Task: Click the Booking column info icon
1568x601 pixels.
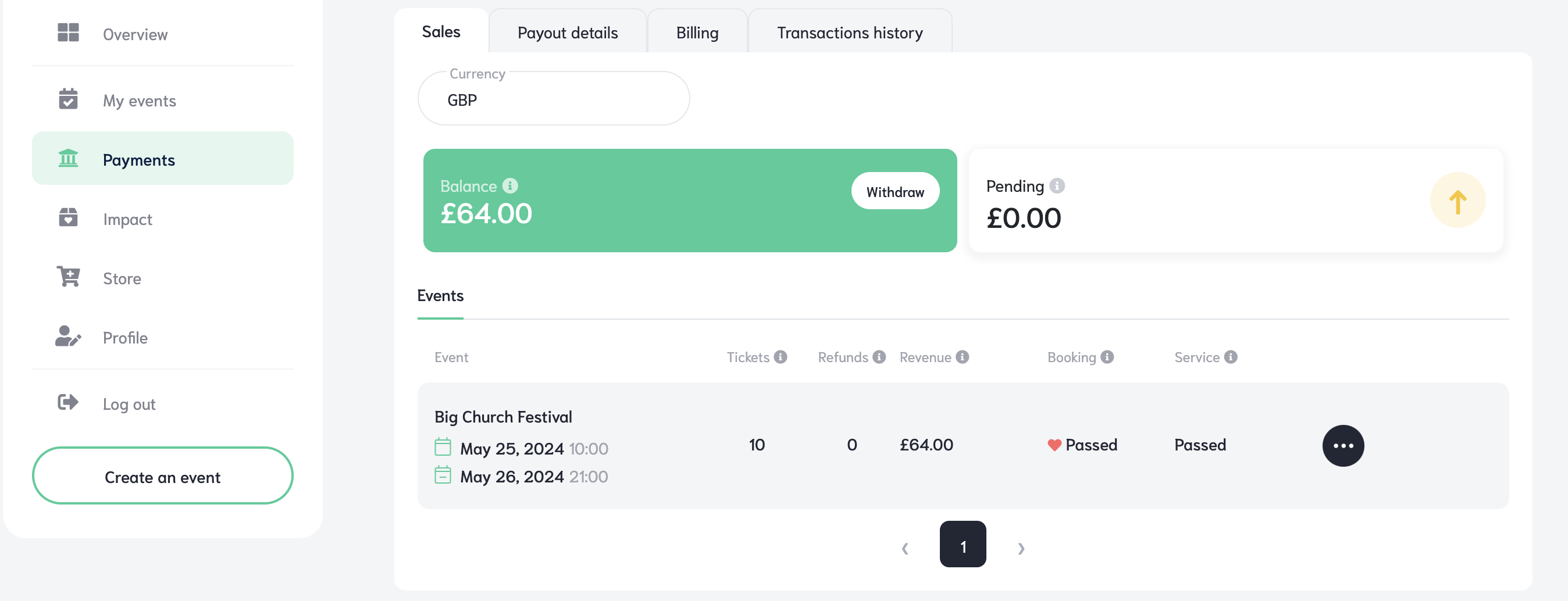Action: (x=1107, y=357)
